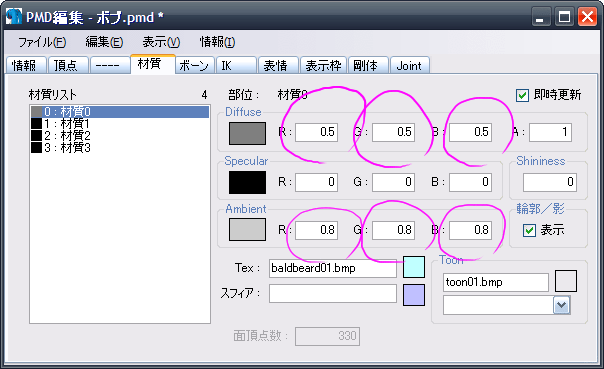Switch to the 表情 tab
This screenshot has width=604, height=369.
(279, 65)
